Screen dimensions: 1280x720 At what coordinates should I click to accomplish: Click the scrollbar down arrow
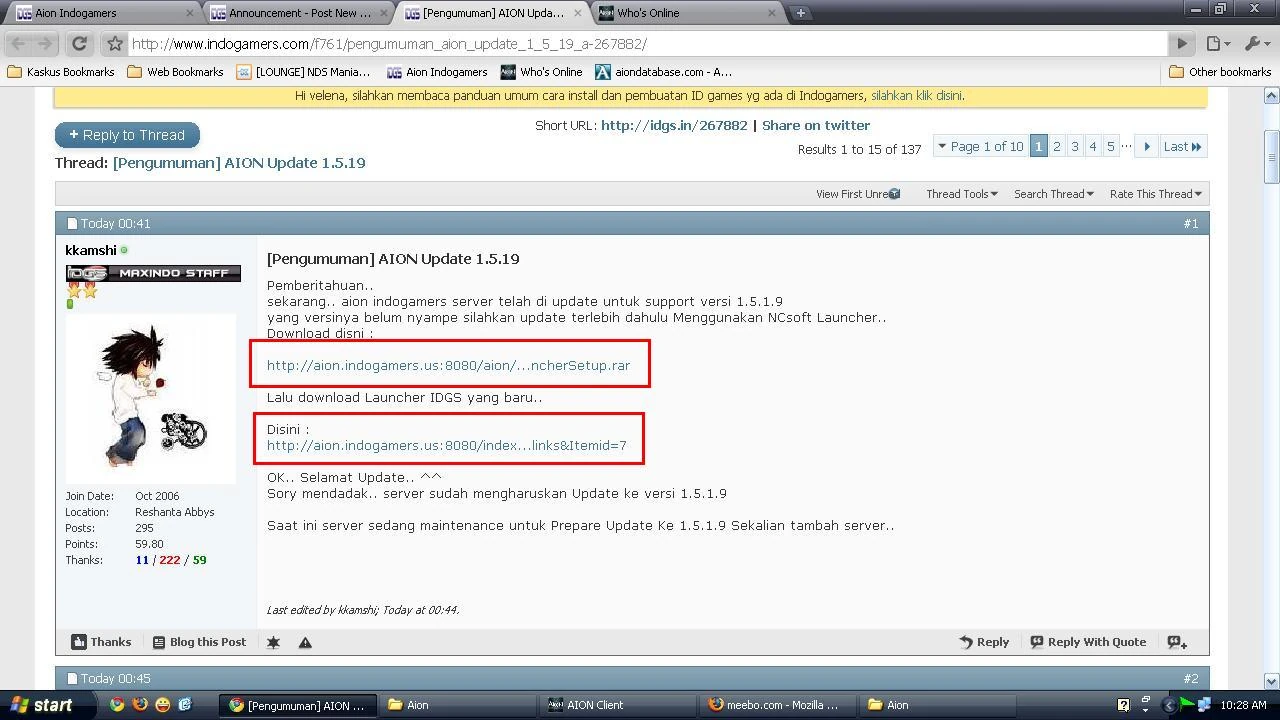(x=1272, y=682)
